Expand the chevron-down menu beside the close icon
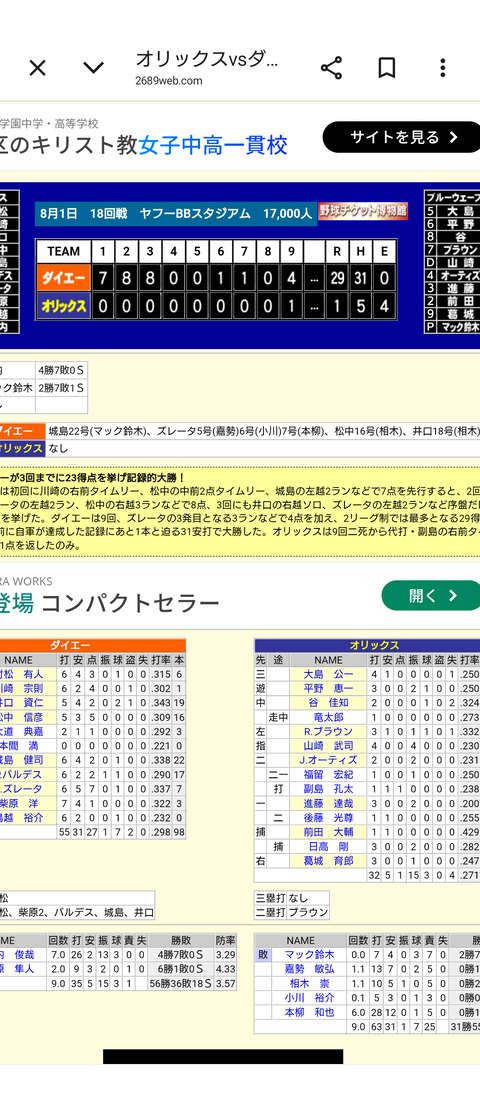480x1120 pixels. (x=94, y=68)
